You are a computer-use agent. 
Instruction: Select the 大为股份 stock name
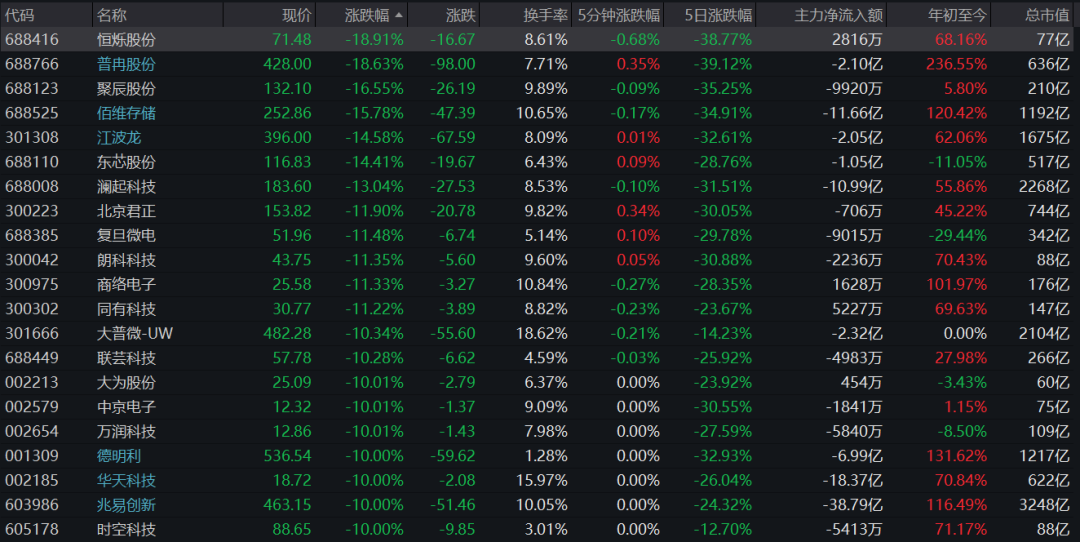tap(127, 382)
